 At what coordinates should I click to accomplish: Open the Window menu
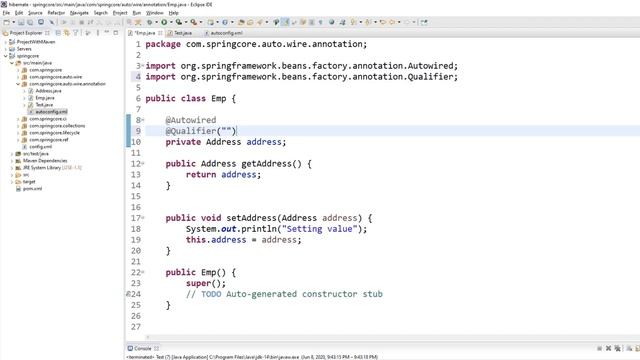[x=155, y=13]
